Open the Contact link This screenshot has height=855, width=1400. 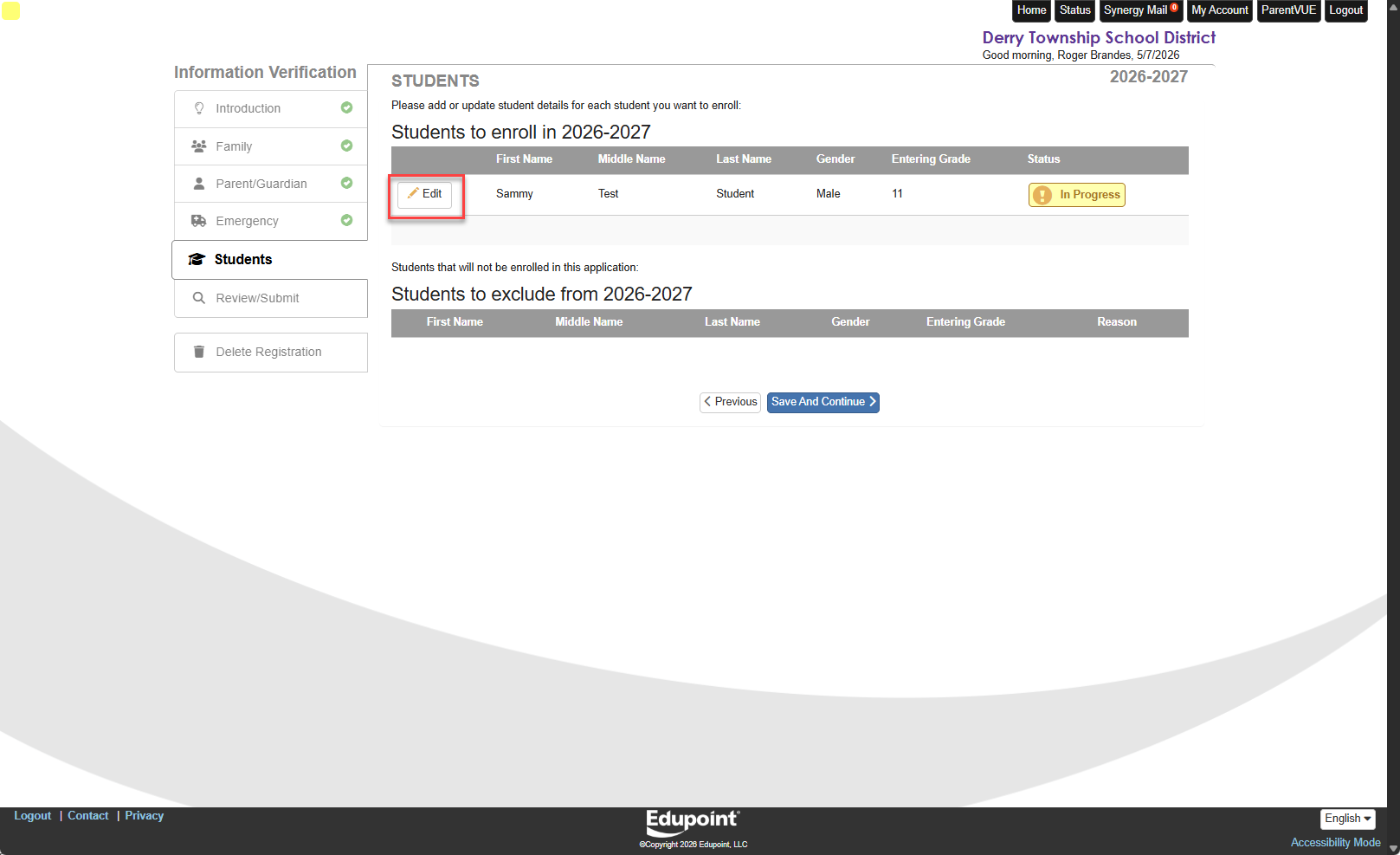[88, 816]
